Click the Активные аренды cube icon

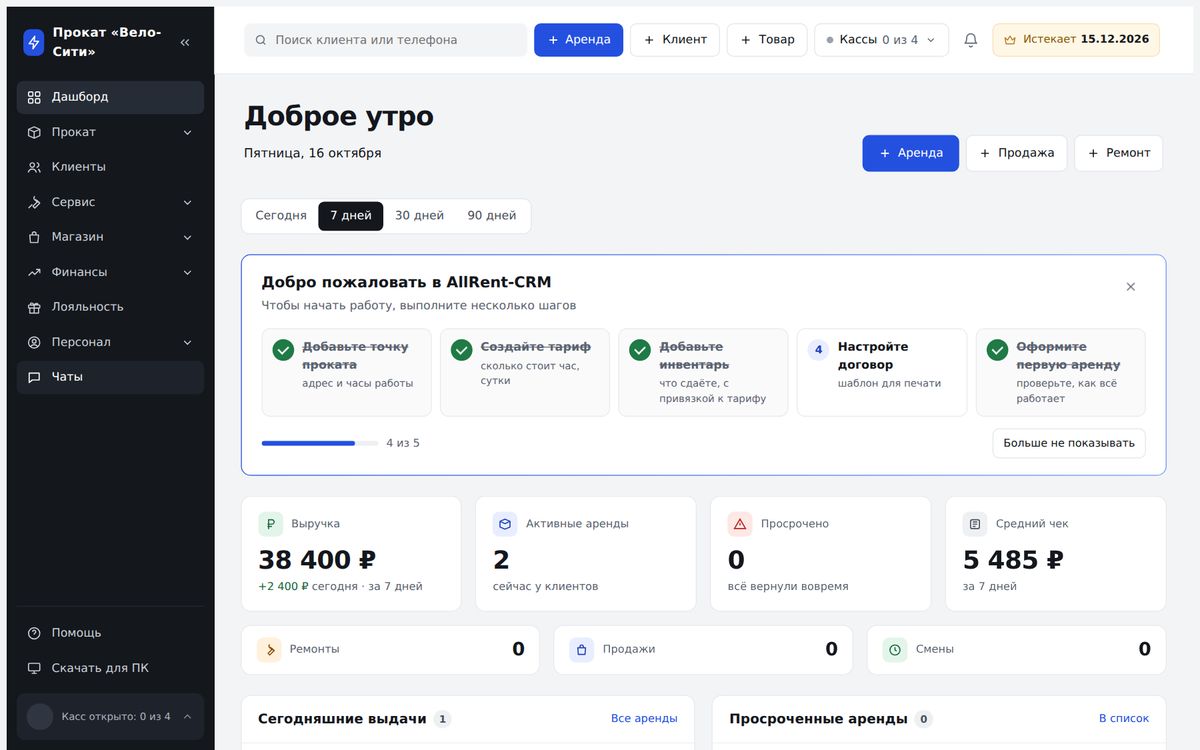click(505, 524)
